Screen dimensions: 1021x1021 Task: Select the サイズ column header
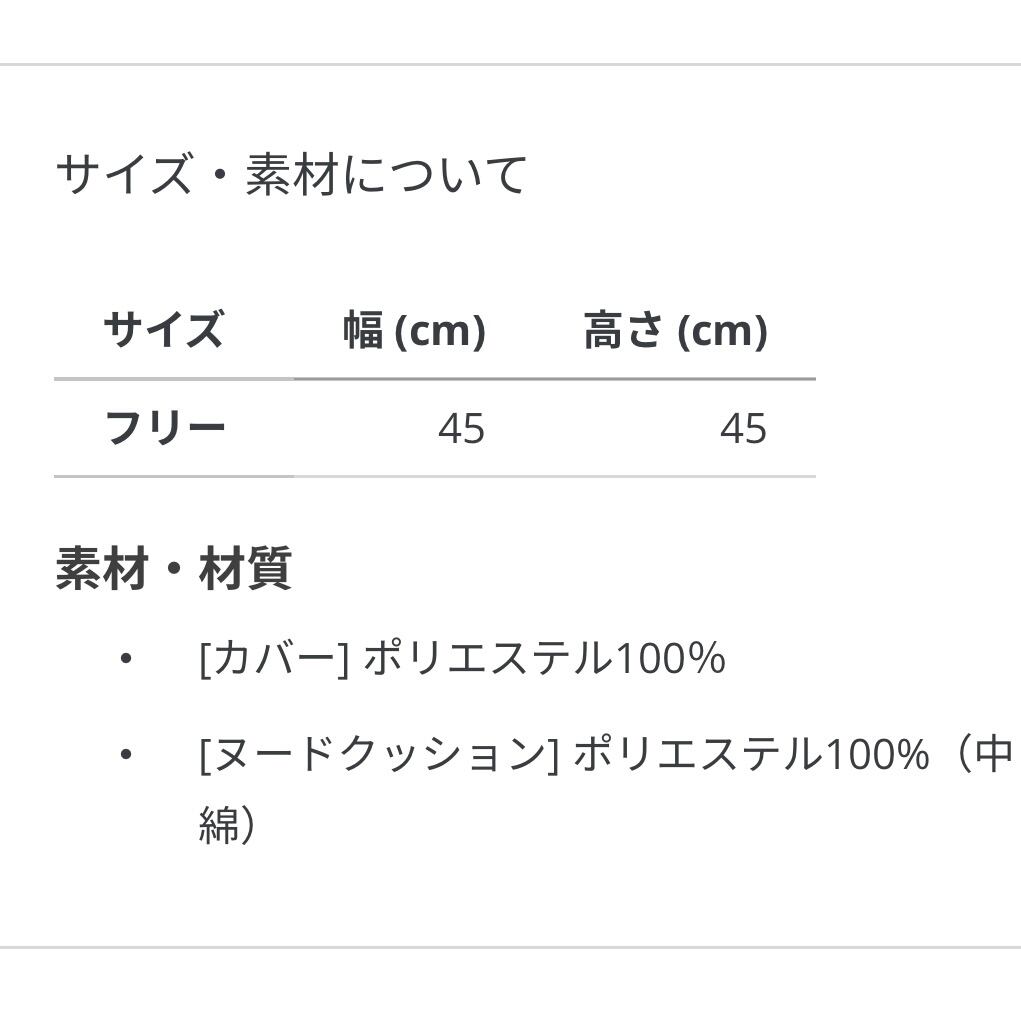[x=164, y=329]
